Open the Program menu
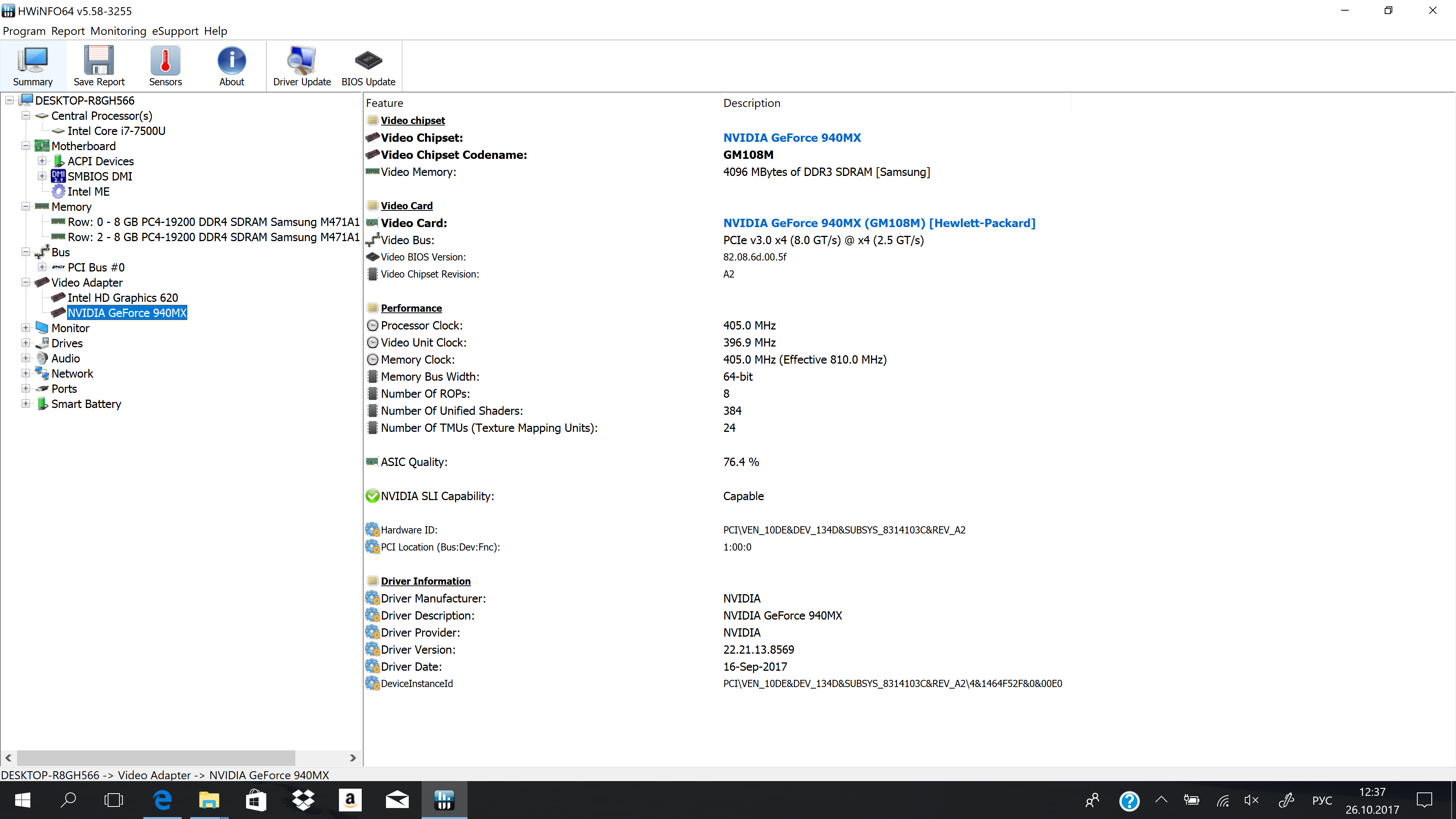This screenshot has height=819, width=1456. point(24,31)
